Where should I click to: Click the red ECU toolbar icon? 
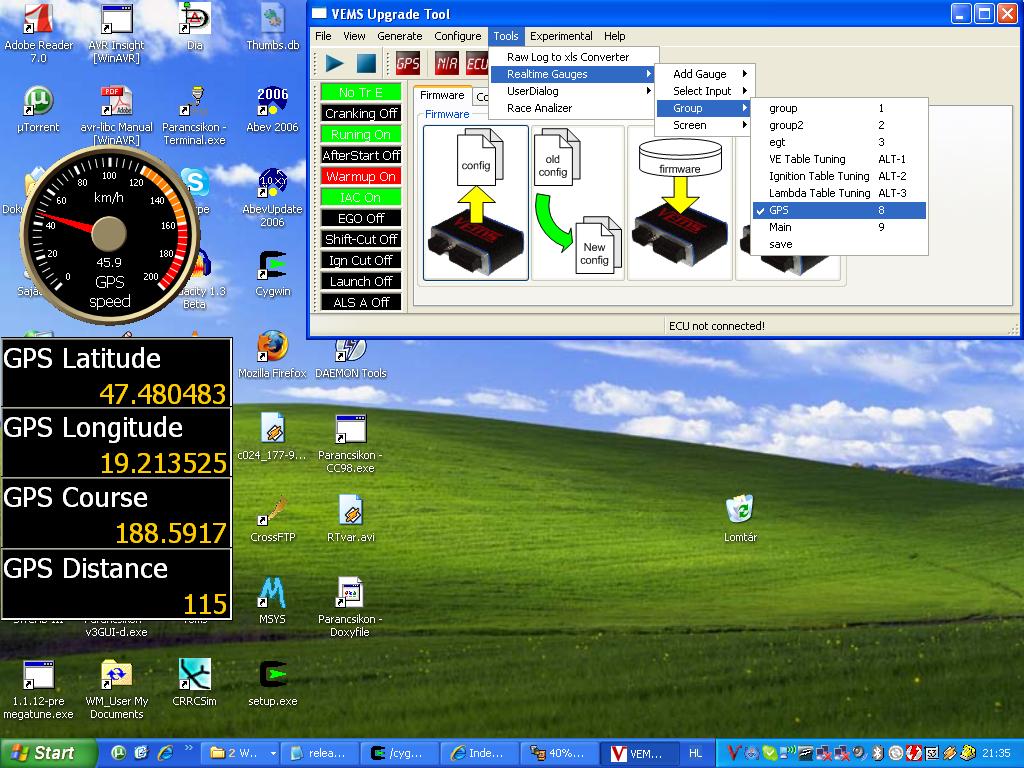pyautogui.click(x=477, y=63)
